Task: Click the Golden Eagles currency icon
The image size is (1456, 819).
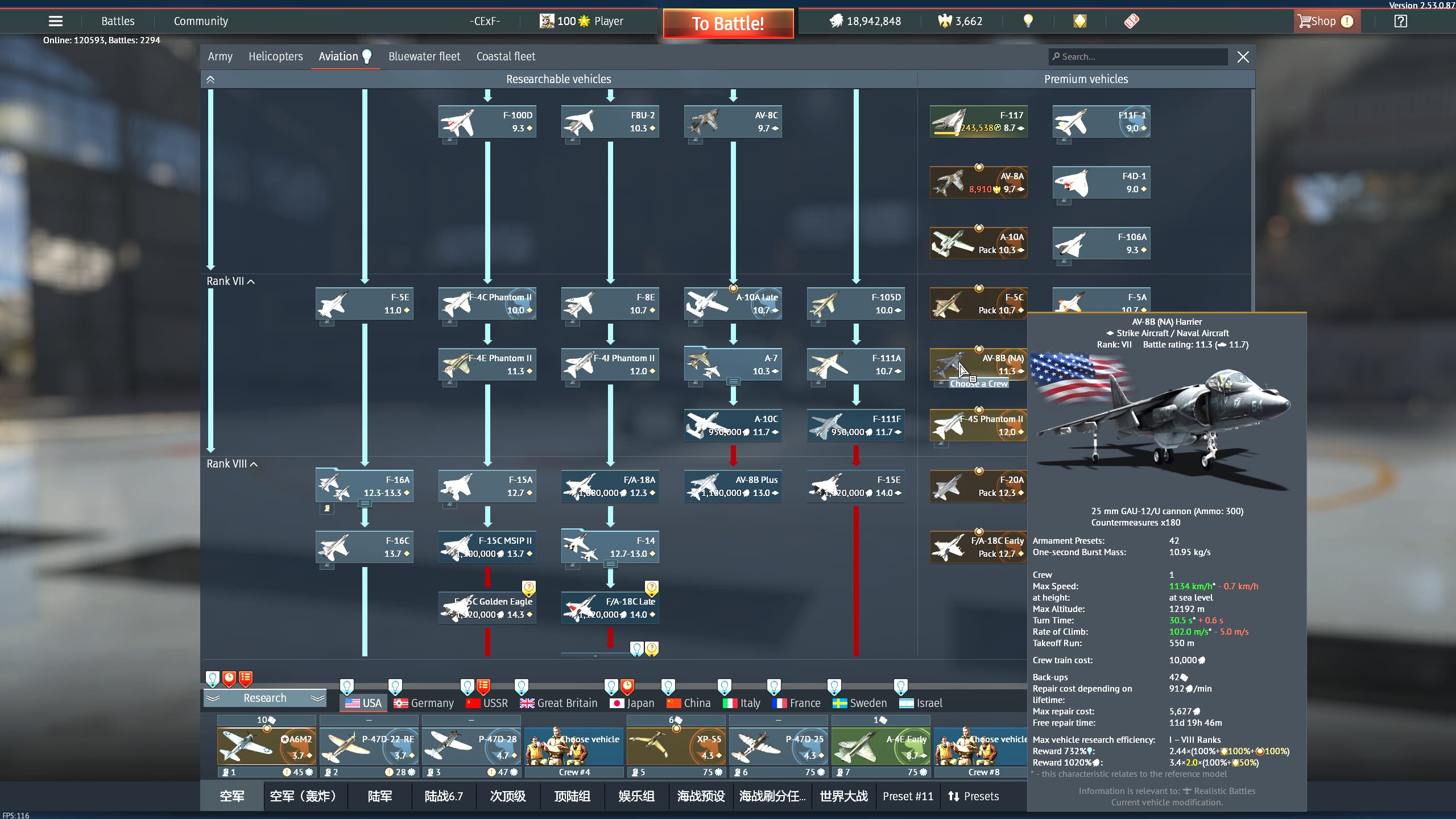Action: 945,21
